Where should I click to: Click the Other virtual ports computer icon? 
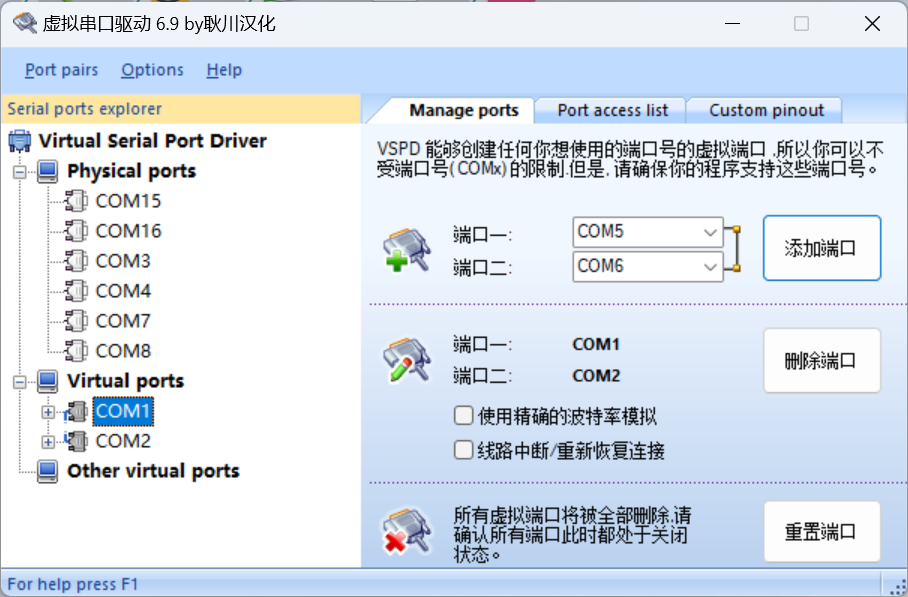click(x=47, y=471)
